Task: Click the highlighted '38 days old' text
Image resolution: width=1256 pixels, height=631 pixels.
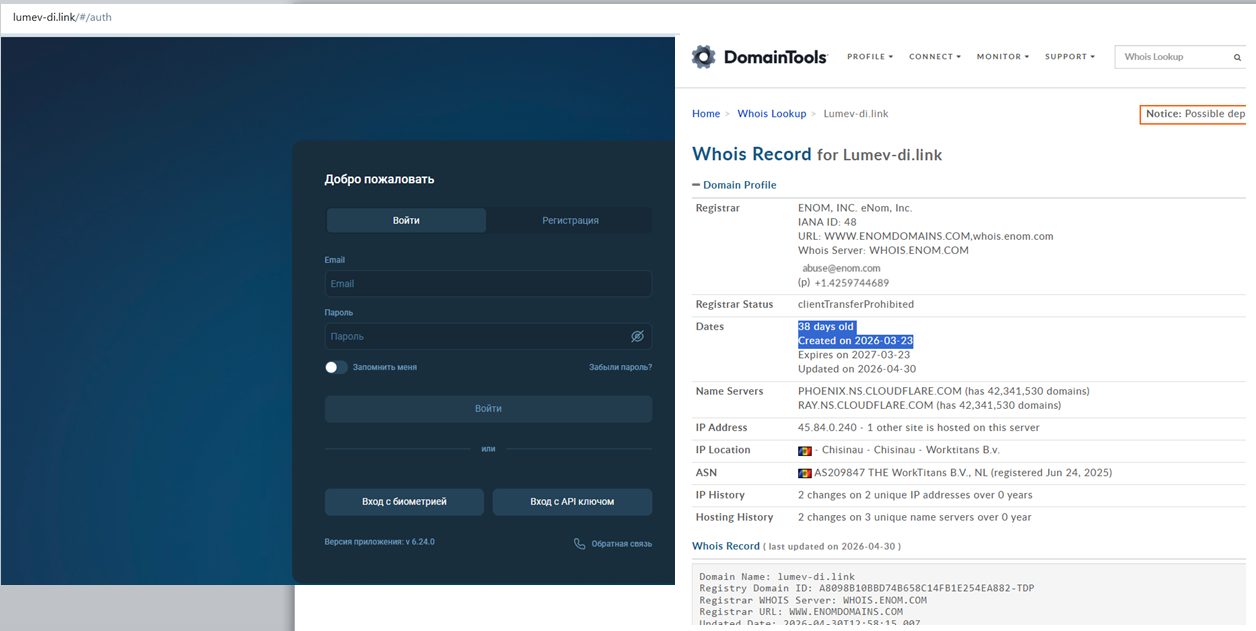Action: click(x=826, y=327)
